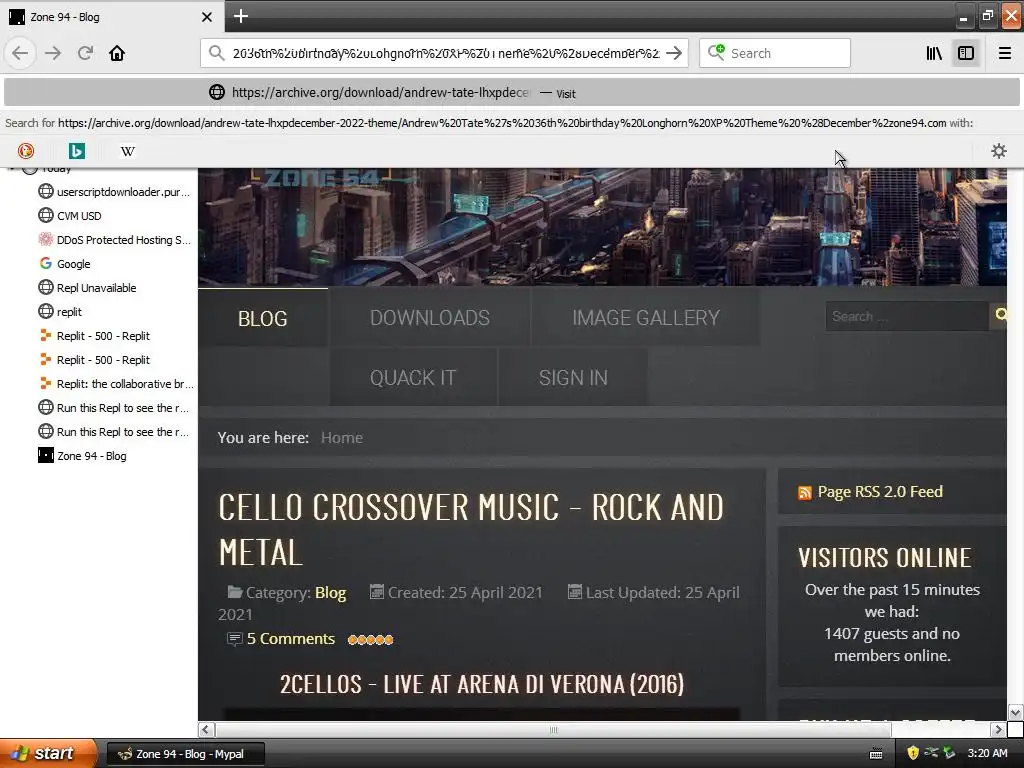This screenshot has height=768, width=1024.
Task: Open the SIGN IN navigation tab
Action: tap(573, 377)
